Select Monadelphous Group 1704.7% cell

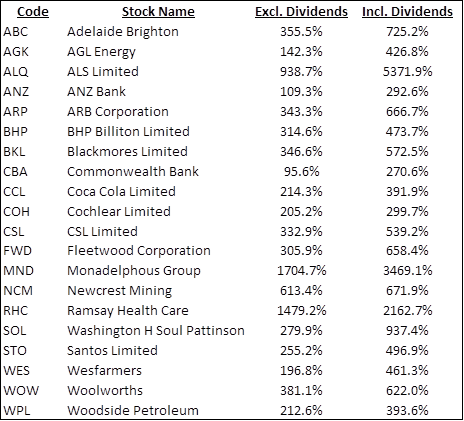point(301,271)
